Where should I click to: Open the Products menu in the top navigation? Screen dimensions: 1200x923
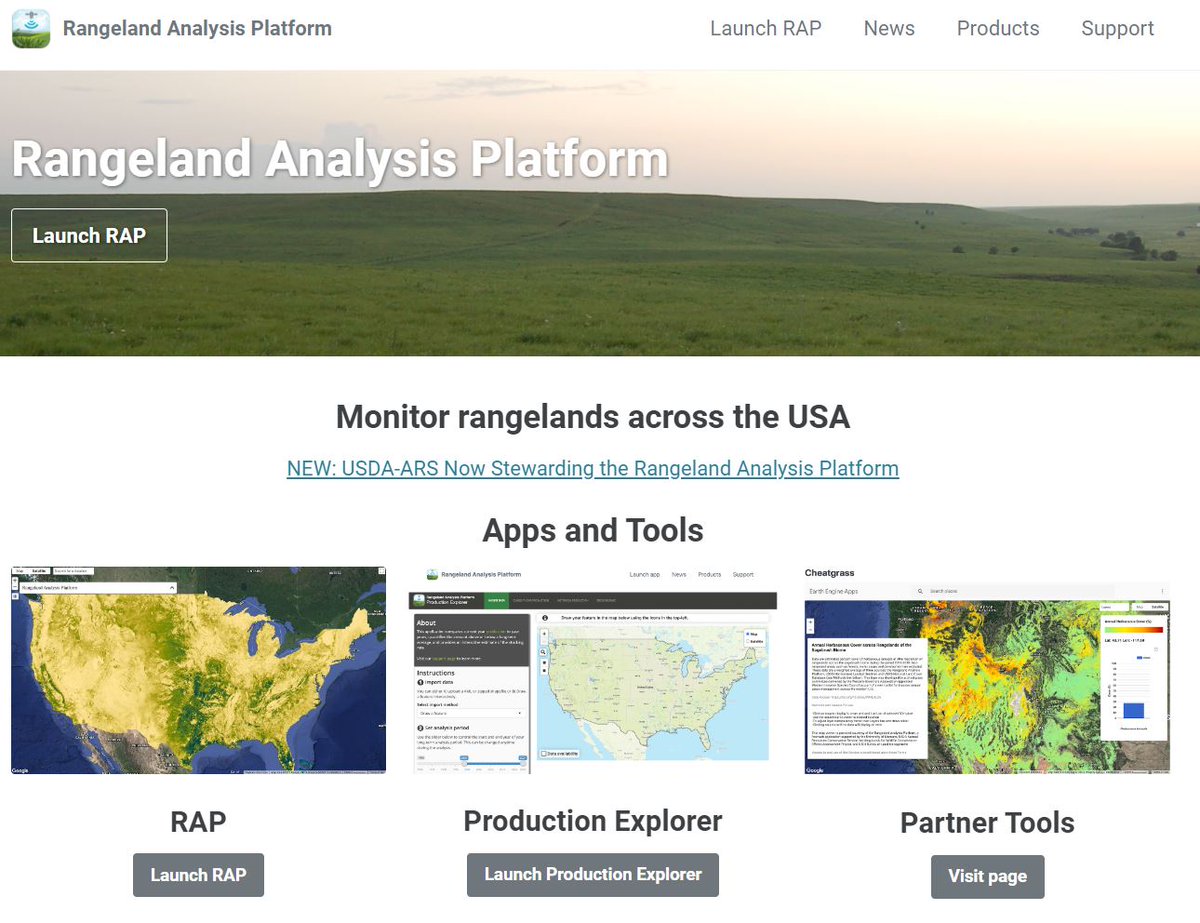tap(997, 28)
